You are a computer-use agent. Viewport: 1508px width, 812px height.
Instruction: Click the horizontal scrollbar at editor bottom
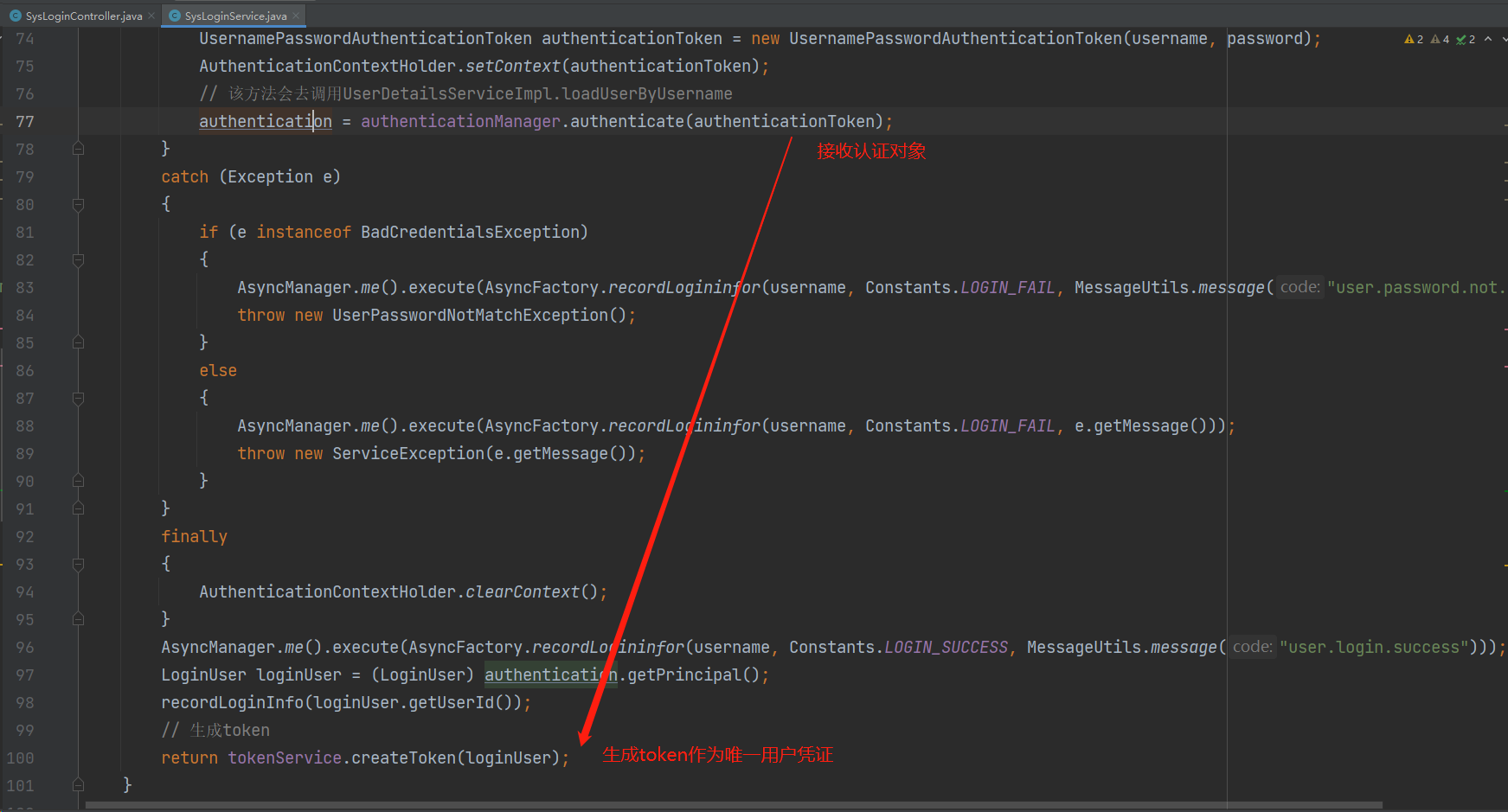734,806
